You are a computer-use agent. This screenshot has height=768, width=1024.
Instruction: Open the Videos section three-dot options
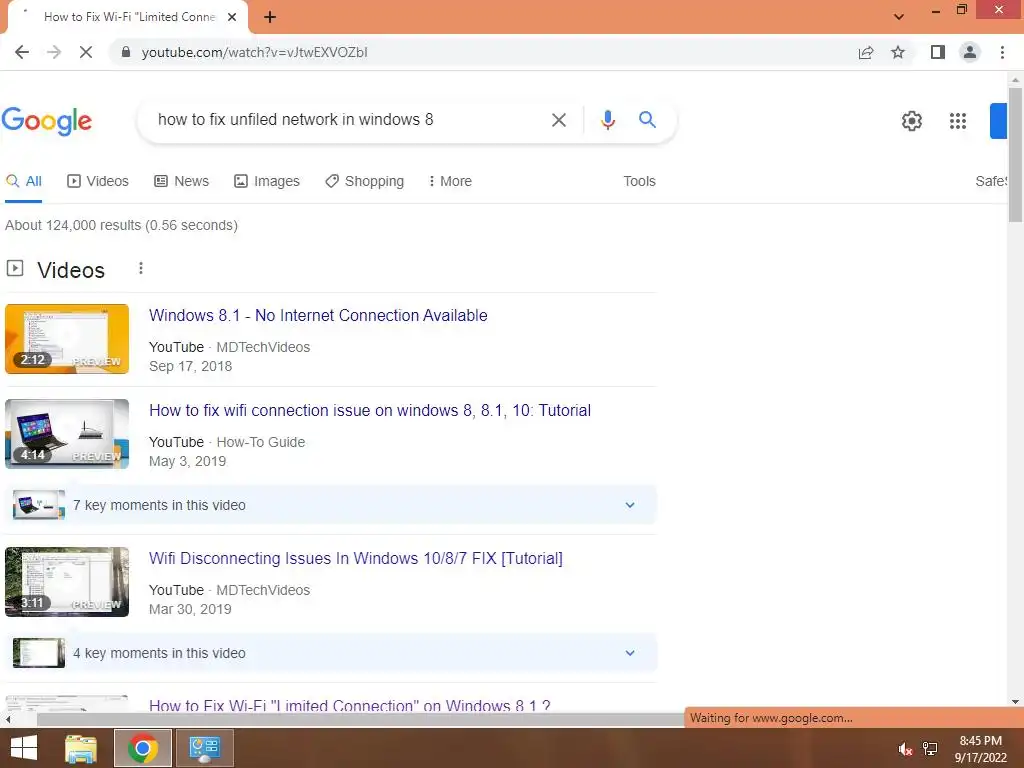(140, 268)
